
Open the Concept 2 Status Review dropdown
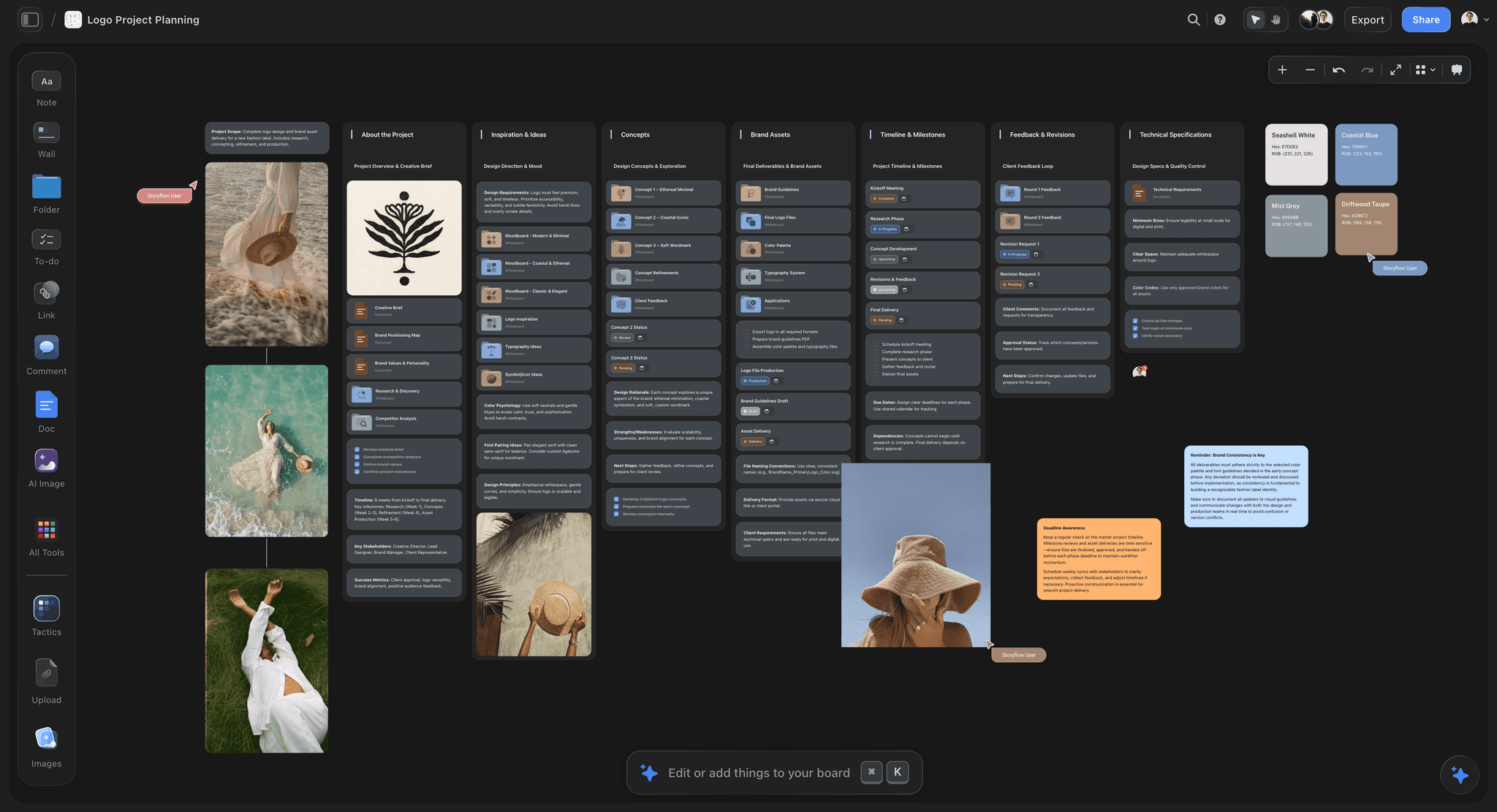coord(622,338)
